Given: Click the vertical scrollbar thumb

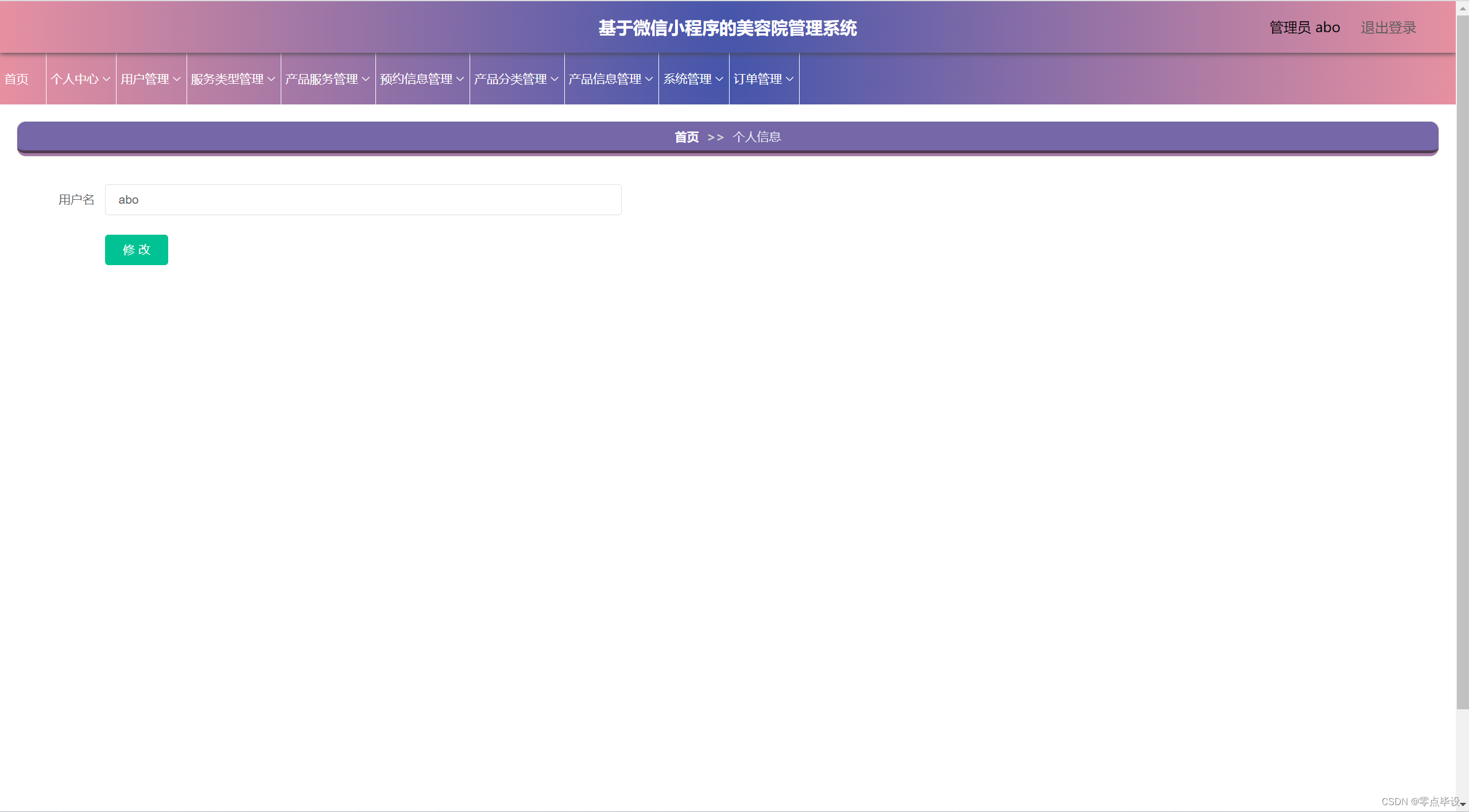Looking at the screenshot, I should (1463, 362).
